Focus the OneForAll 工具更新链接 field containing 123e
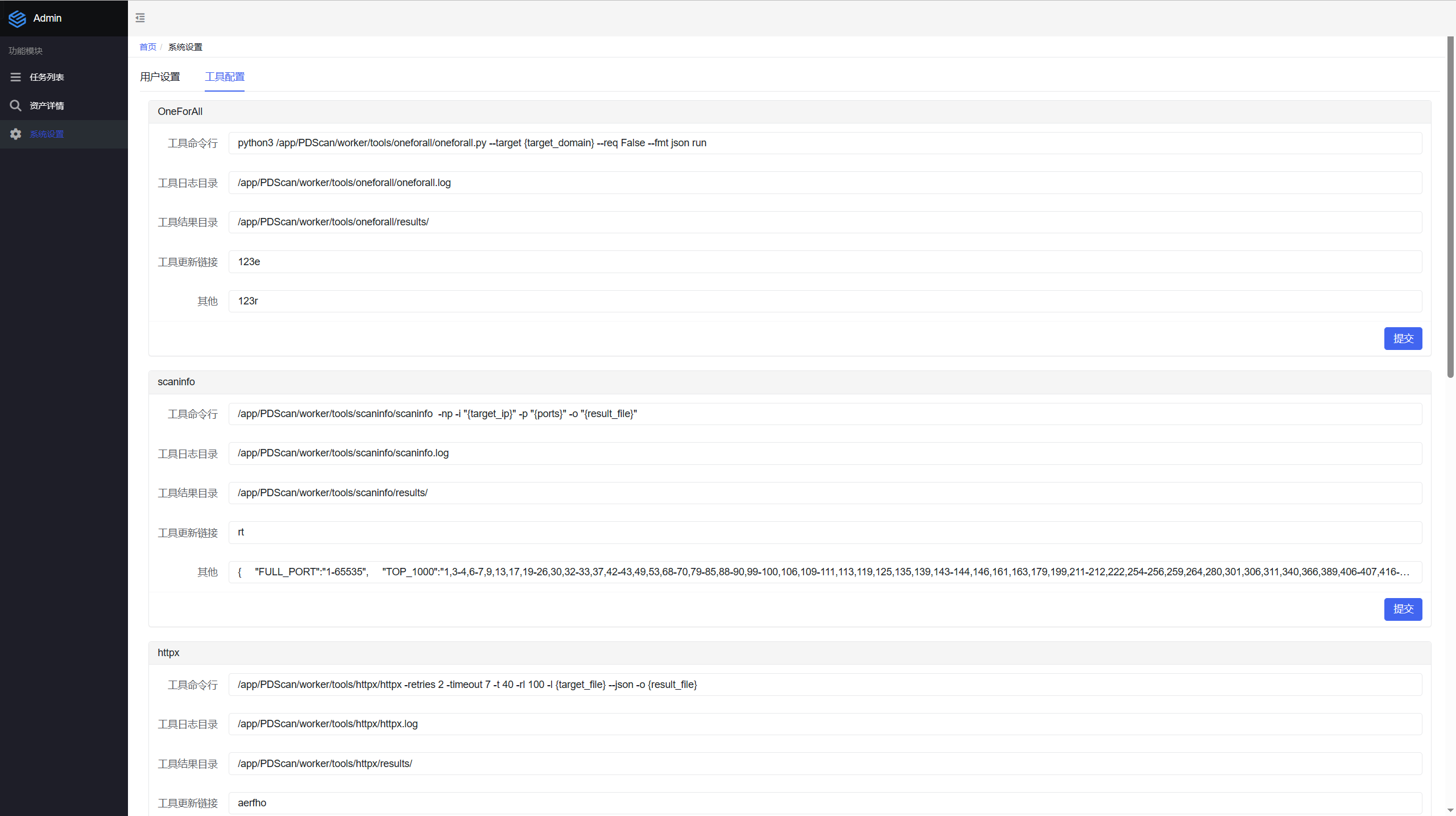The image size is (1456, 816). pos(825,262)
